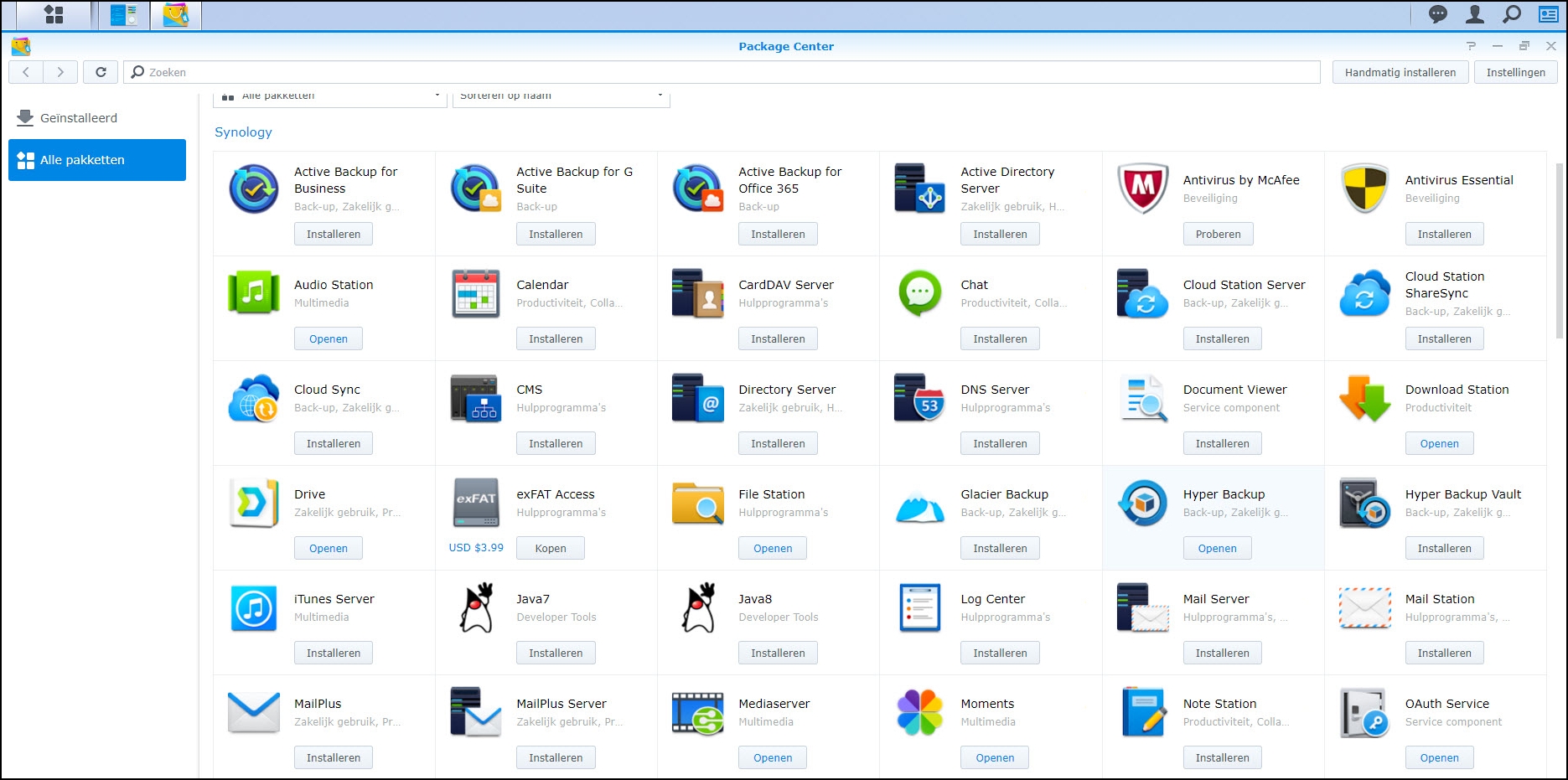The image size is (1568, 780).
Task: Click the Drive package icon
Action: tap(254, 503)
